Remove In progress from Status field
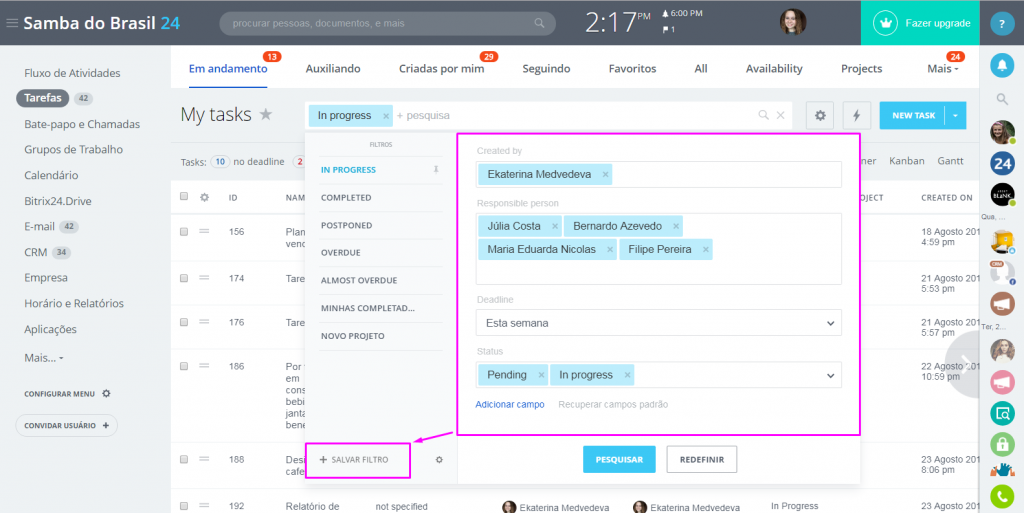This screenshot has width=1024, height=513. pyautogui.click(x=628, y=375)
